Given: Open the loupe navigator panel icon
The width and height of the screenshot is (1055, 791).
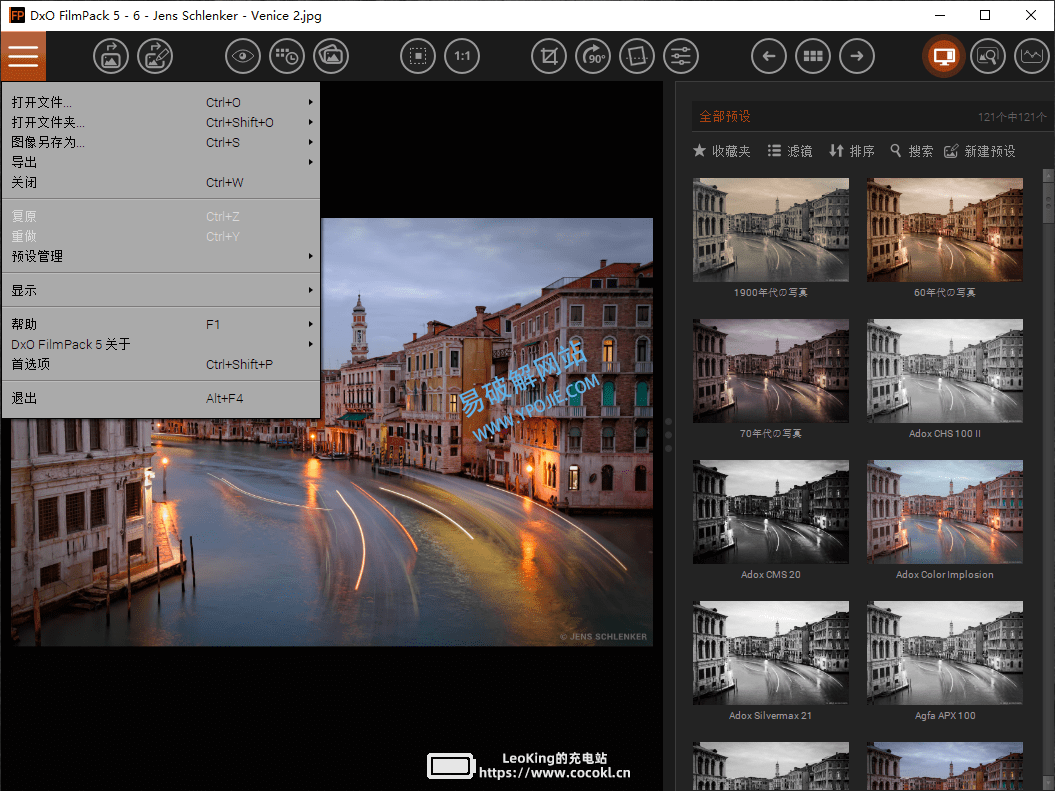Looking at the screenshot, I should pos(988,56).
